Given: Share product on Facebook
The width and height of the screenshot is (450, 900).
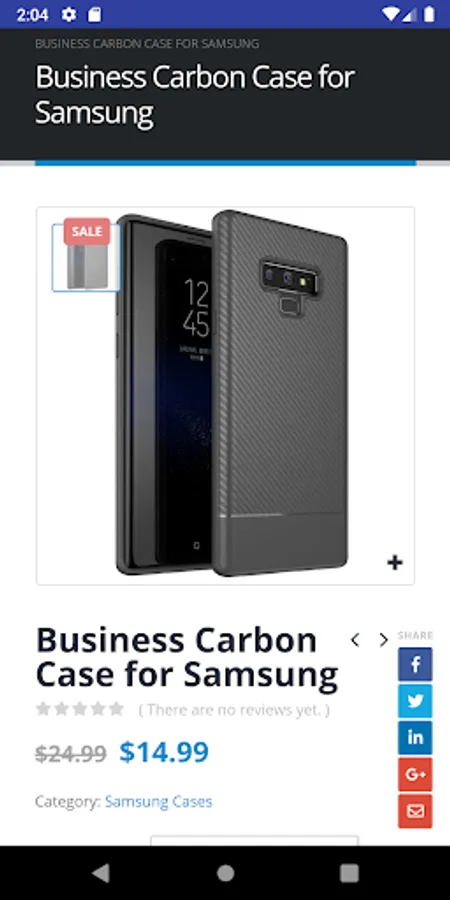Looking at the screenshot, I should click(x=415, y=665).
